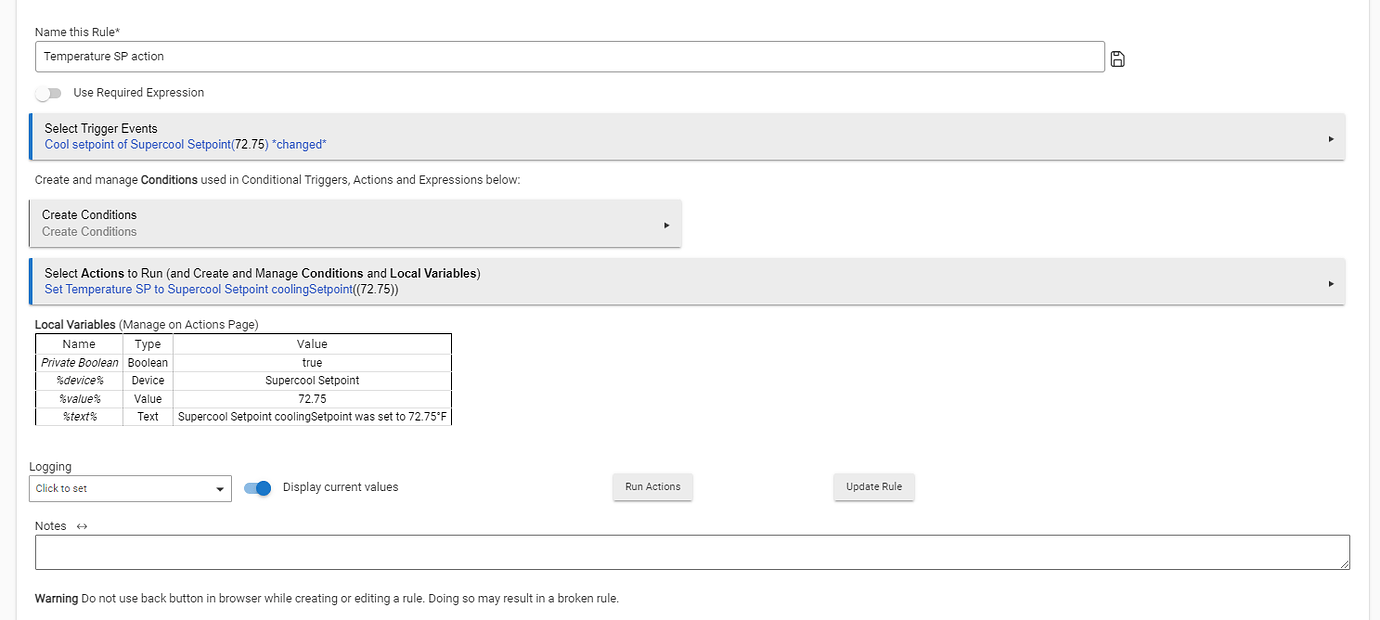1380x620 pixels.
Task: Select the %text% variable's value cell
Action: 312,417
